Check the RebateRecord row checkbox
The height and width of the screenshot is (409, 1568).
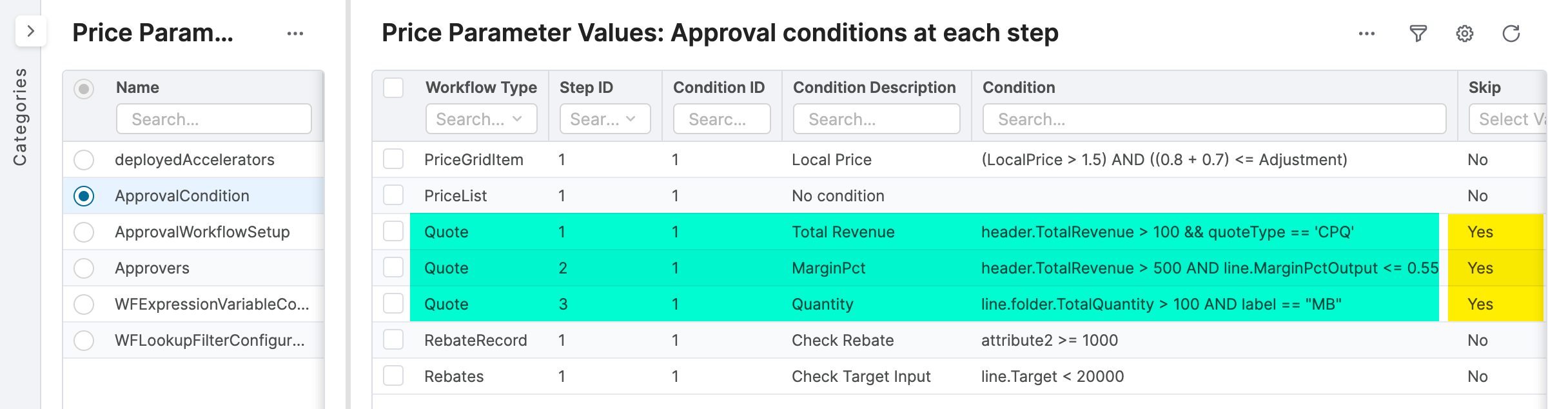393,340
